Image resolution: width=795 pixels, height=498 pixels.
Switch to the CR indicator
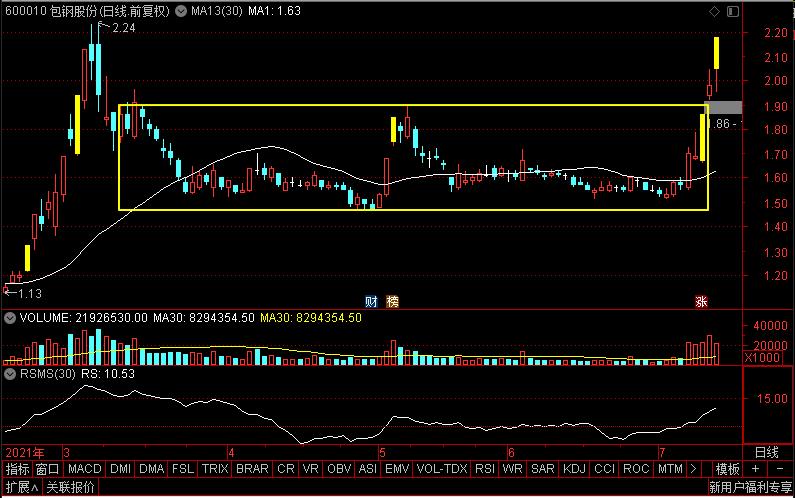click(x=285, y=469)
